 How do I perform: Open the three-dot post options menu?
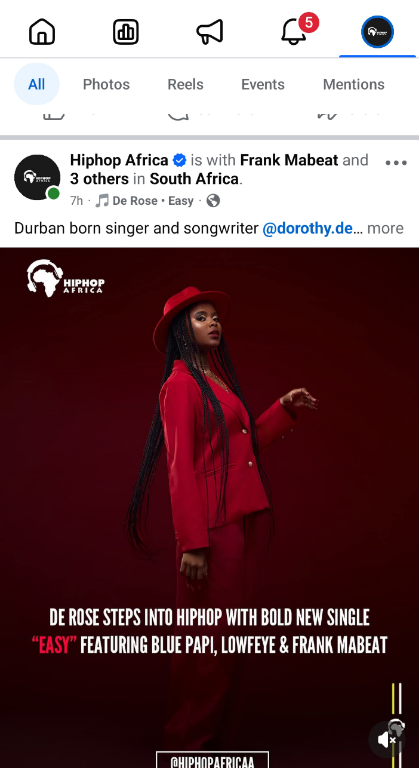[396, 163]
